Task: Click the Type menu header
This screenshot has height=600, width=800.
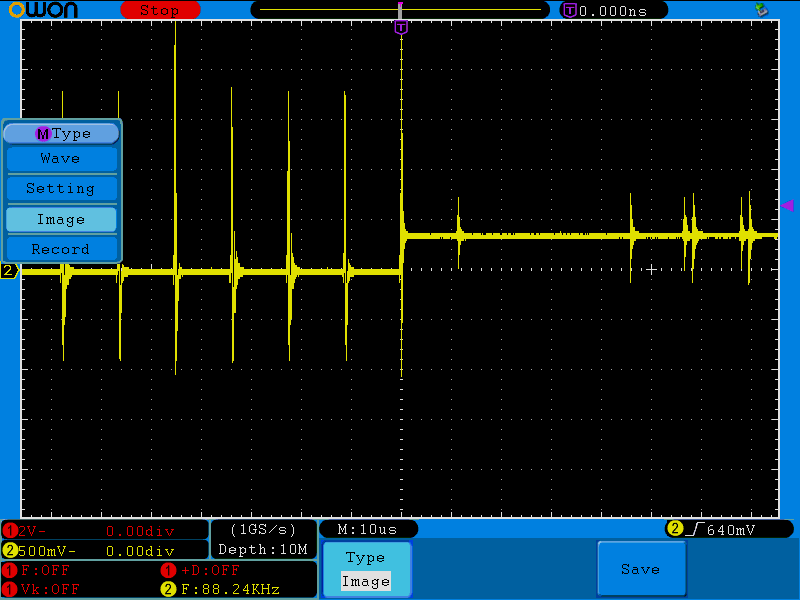Action: 62,133
